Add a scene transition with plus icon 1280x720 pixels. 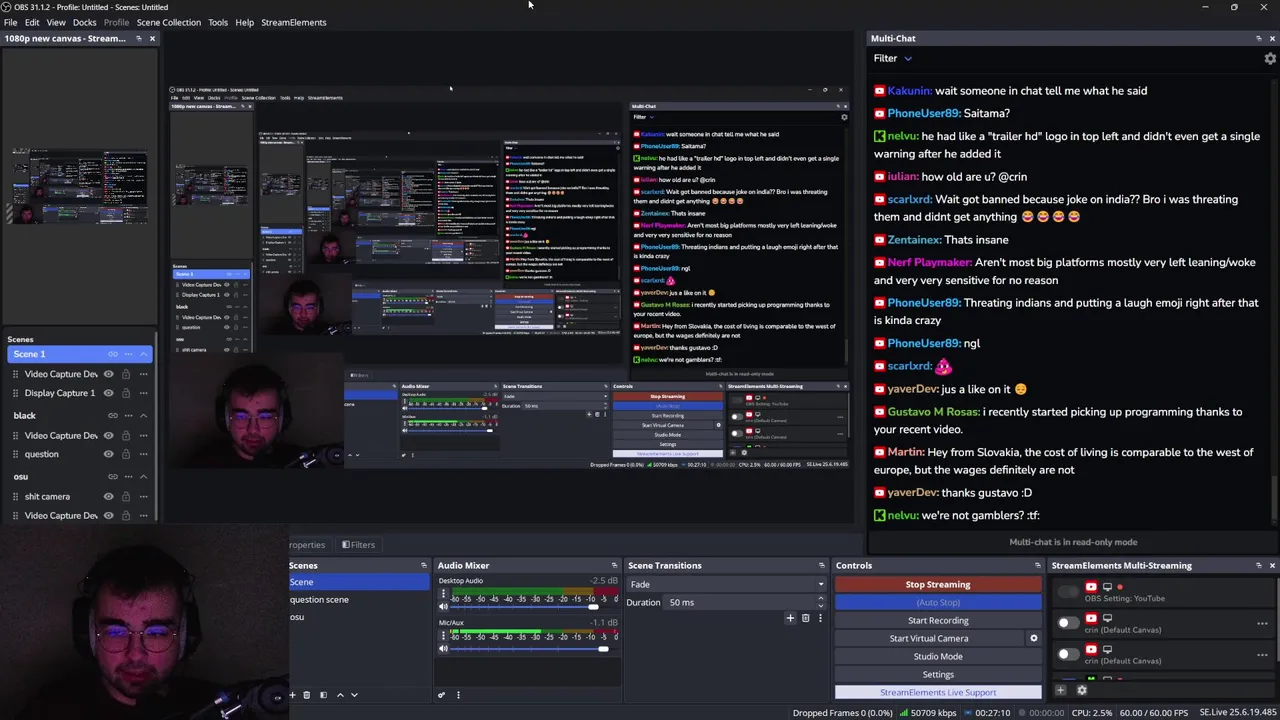coord(790,618)
